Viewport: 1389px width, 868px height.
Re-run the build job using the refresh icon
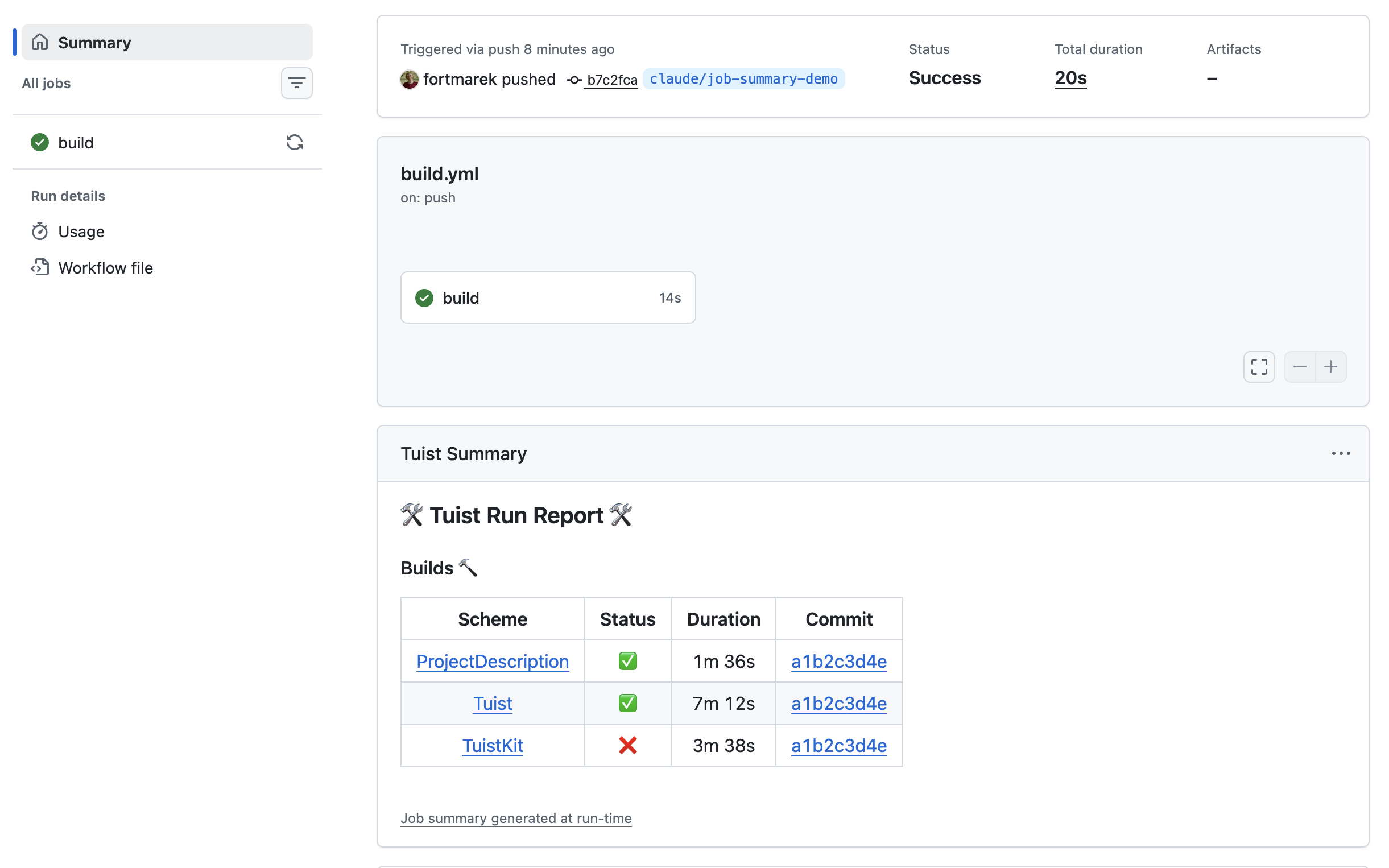click(295, 142)
